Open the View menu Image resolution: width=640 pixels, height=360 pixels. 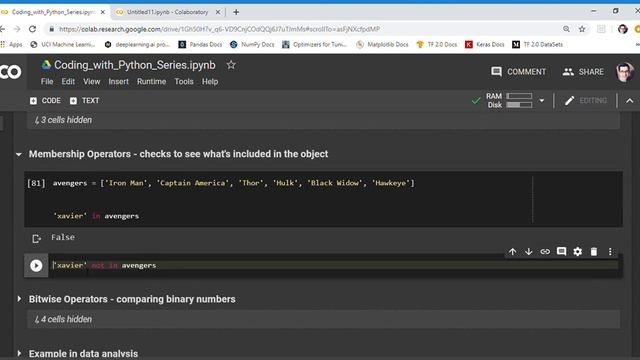point(91,82)
